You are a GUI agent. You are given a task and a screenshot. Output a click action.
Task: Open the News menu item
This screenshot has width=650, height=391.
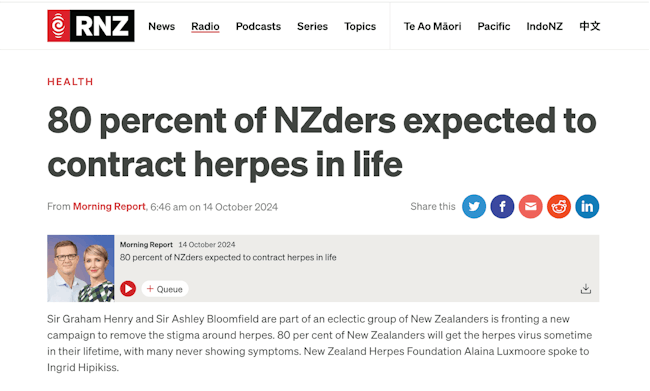(161, 27)
